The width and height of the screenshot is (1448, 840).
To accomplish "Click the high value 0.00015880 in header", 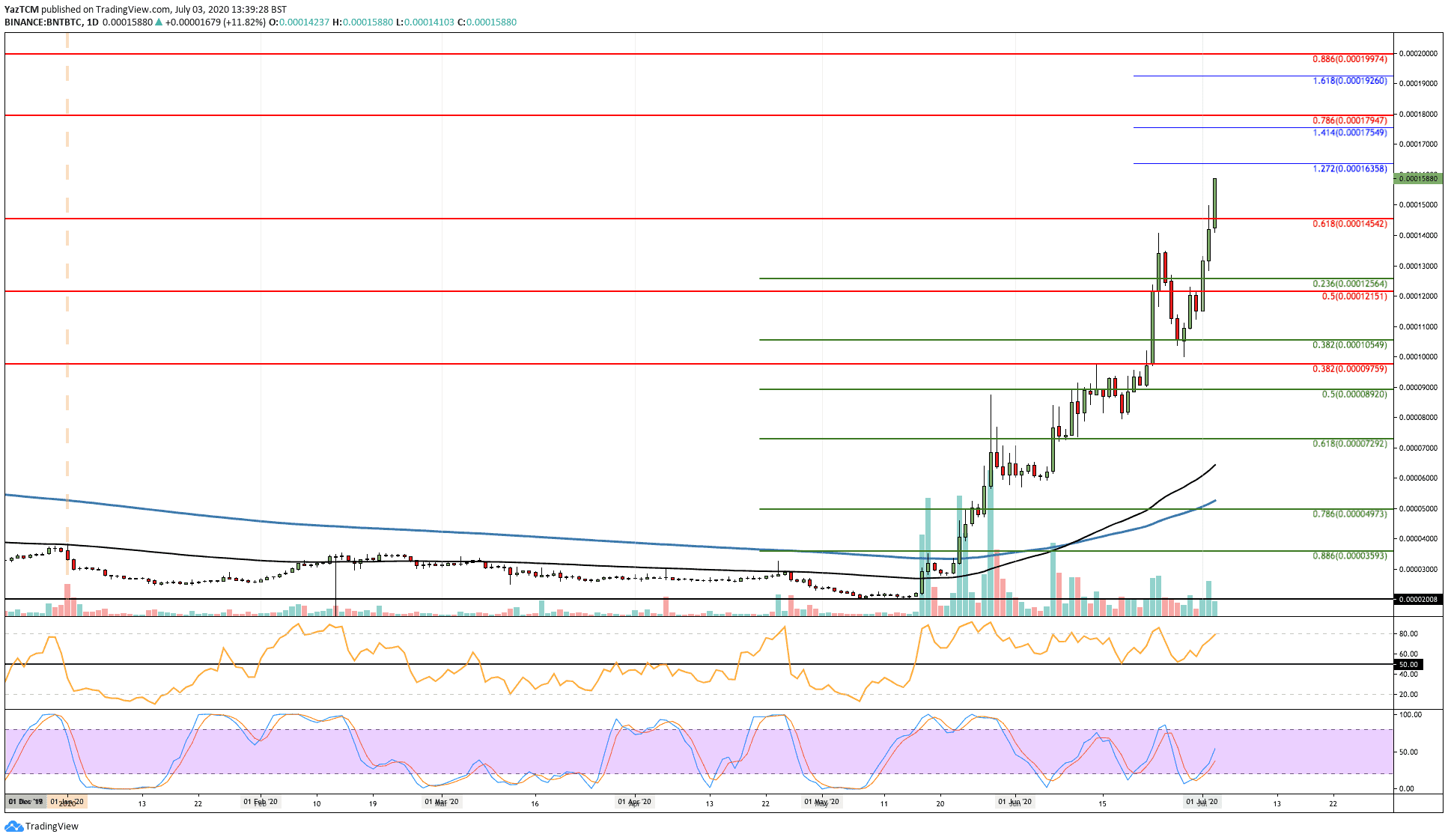I will point(368,22).
